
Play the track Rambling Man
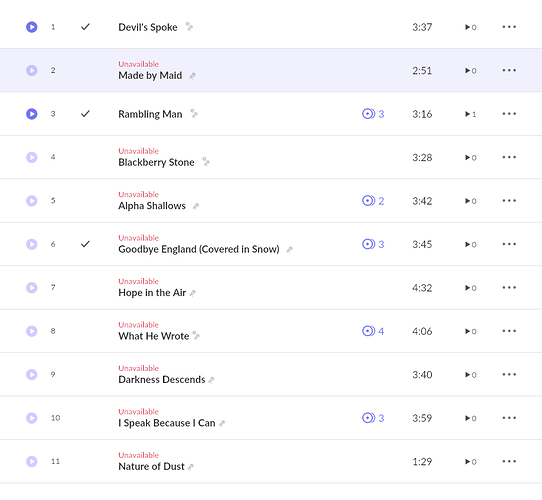tap(31, 114)
